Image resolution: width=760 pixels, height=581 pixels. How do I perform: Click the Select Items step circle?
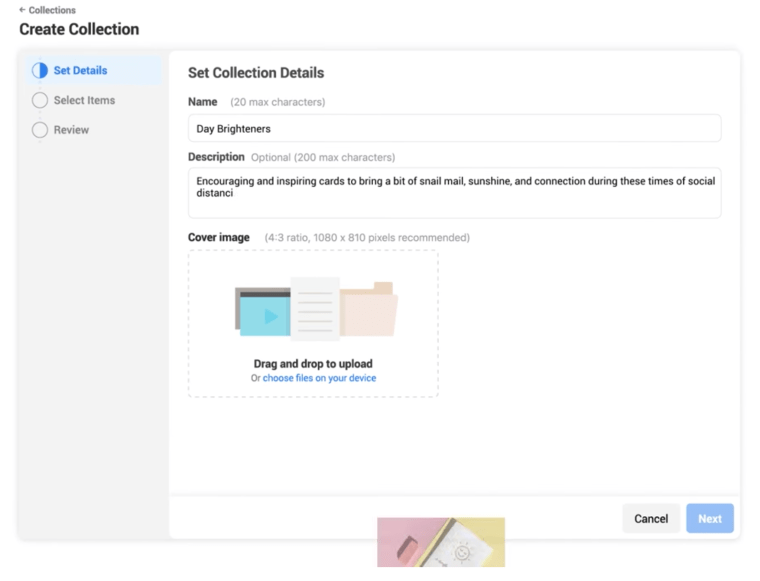(x=40, y=100)
